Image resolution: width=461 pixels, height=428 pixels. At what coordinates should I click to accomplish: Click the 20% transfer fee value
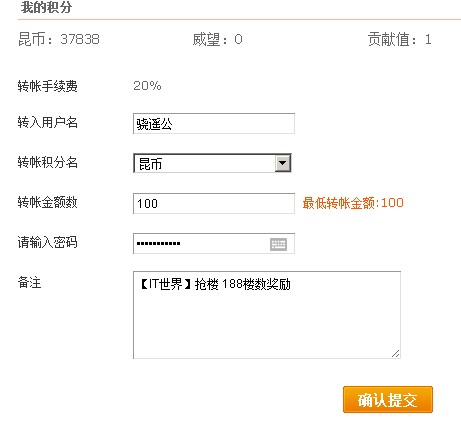[x=147, y=86]
